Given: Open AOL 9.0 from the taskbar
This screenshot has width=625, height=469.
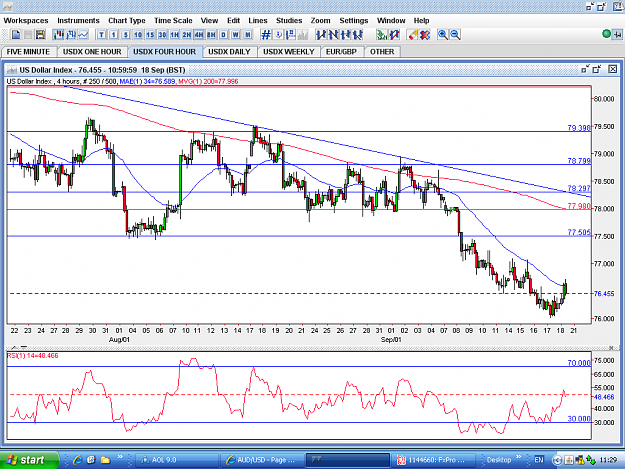Looking at the screenshot, I should pyautogui.click(x=176, y=460).
